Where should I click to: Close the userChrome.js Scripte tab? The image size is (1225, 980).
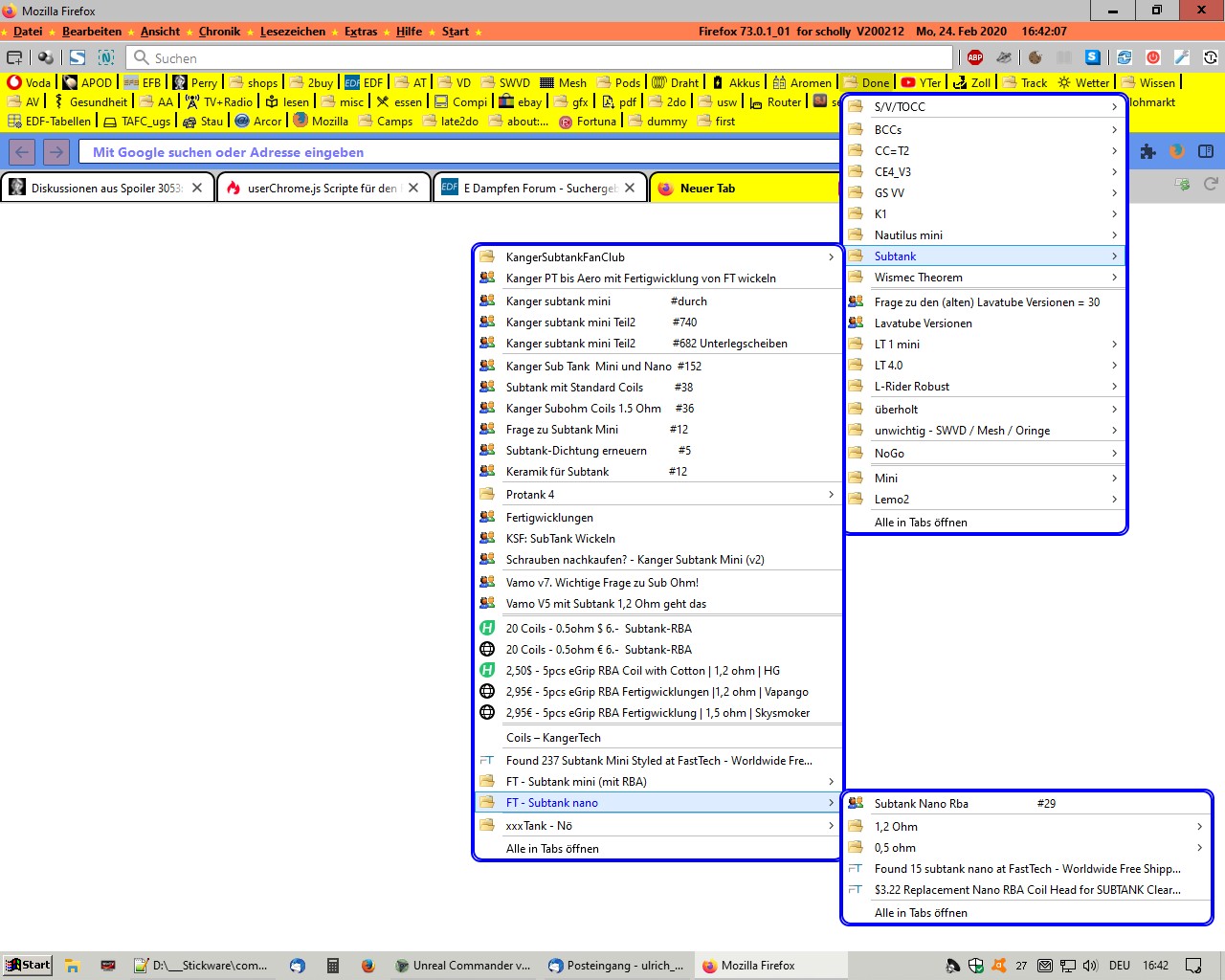413,188
